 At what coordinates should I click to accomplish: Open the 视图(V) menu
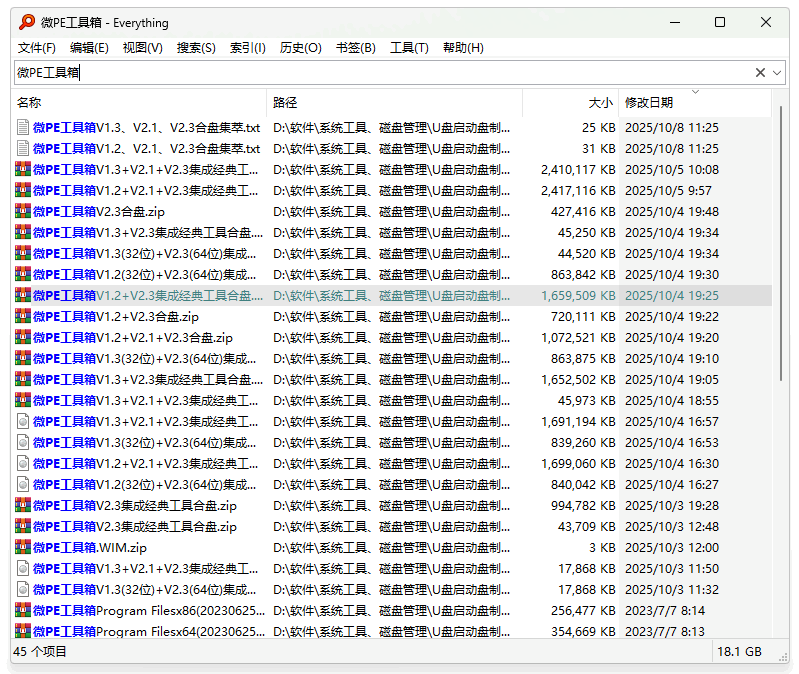(143, 48)
